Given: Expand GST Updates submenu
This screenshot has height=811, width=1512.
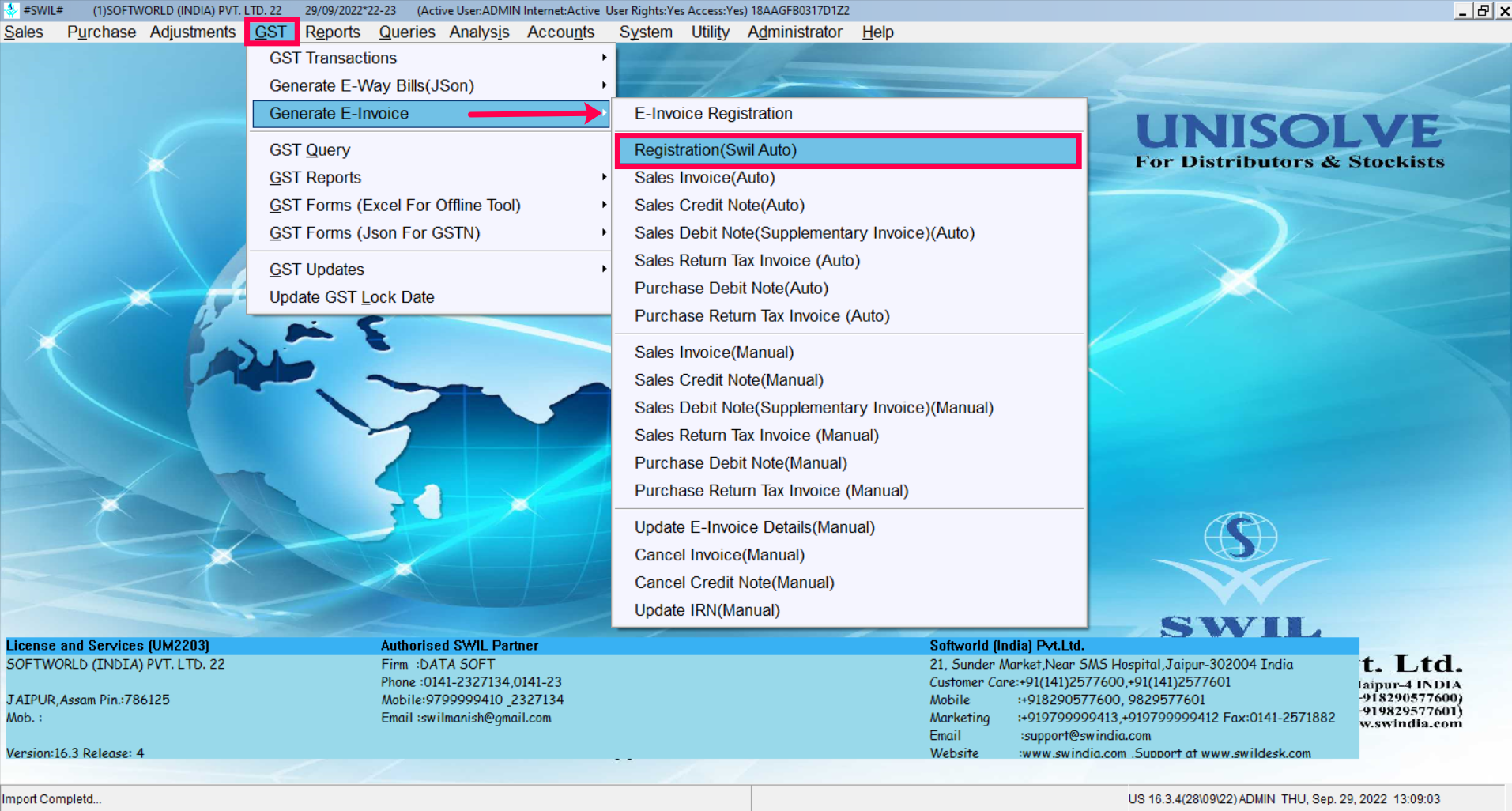Looking at the screenshot, I should (x=431, y=270).
